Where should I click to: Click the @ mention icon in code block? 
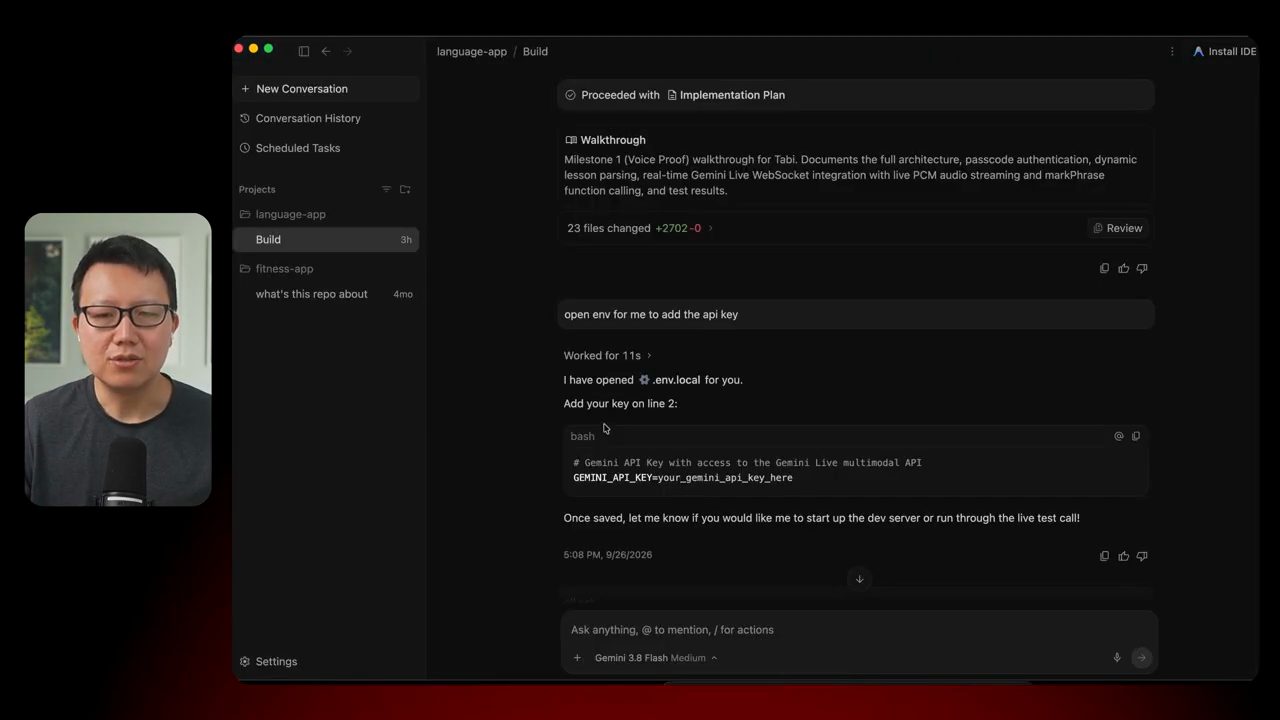point(1119,436)
